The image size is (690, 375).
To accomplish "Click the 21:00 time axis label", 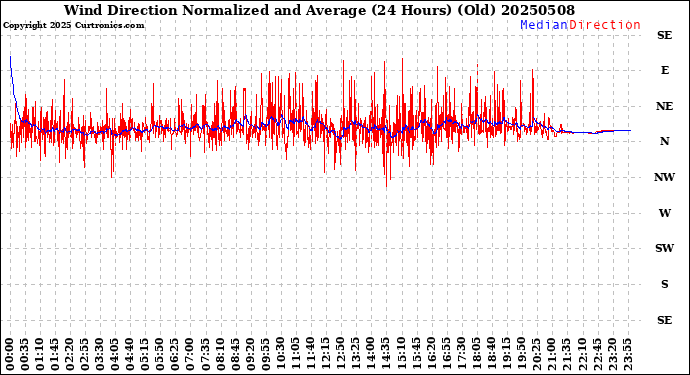I will 551,354.
